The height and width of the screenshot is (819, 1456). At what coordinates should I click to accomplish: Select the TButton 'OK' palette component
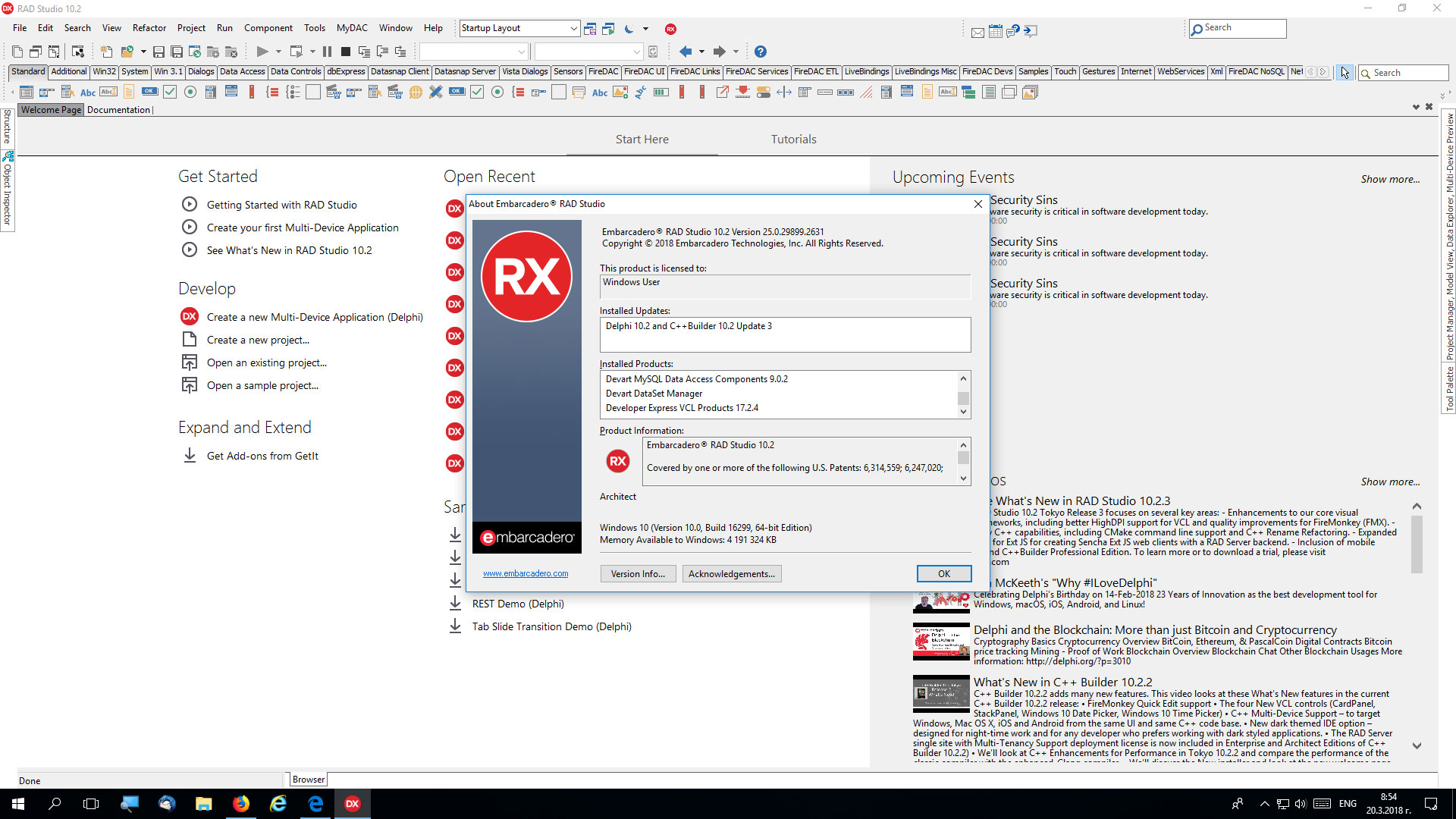click(149, 93)
